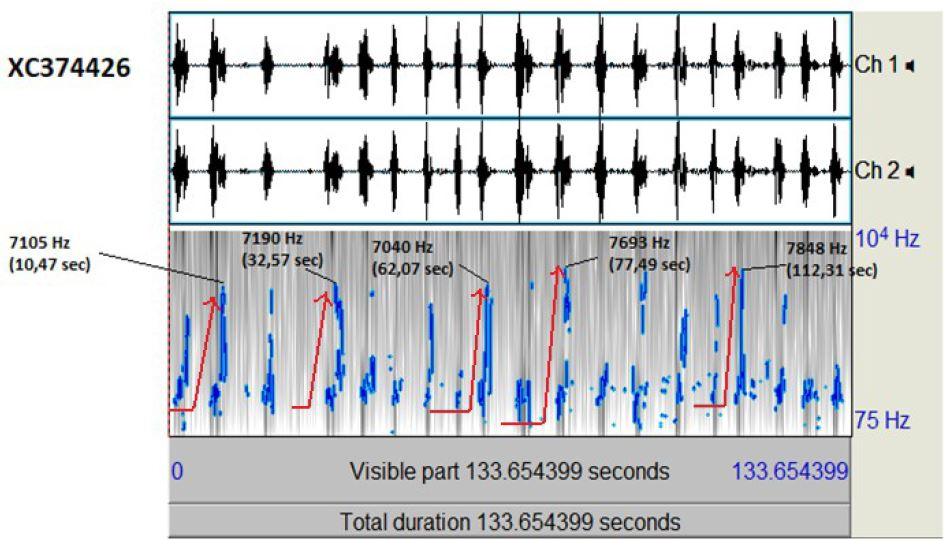Click the 75 Hz lower frequency label
Viewport: 944px width, 540px height.
[882, 420]
